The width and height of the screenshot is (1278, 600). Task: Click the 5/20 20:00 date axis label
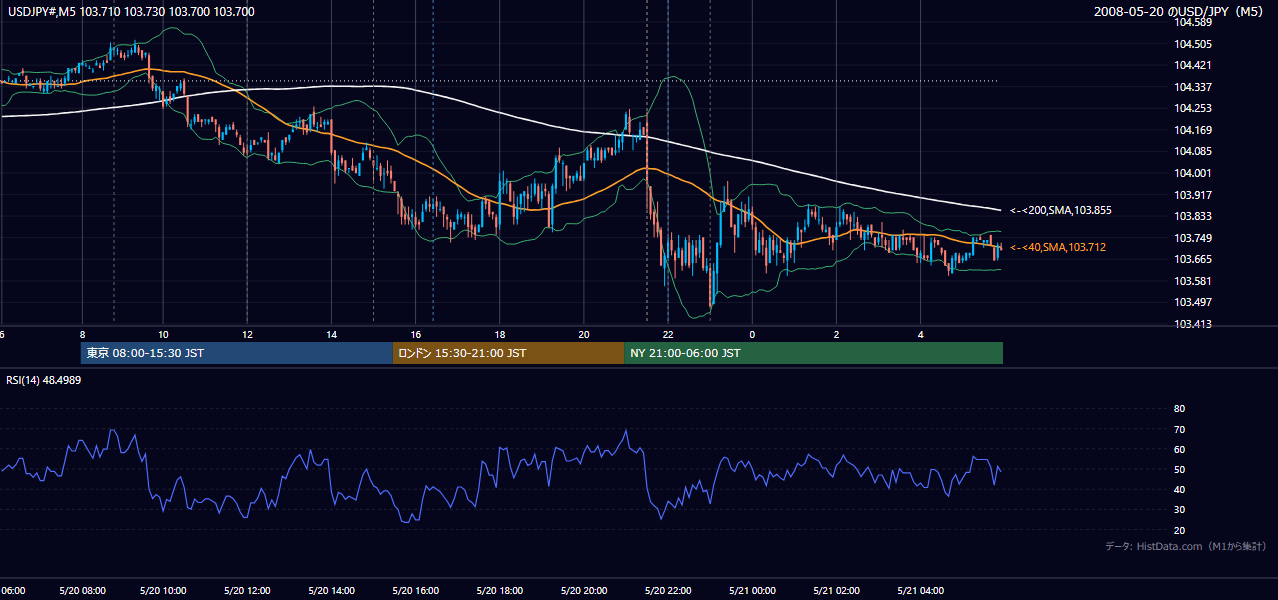585,590
